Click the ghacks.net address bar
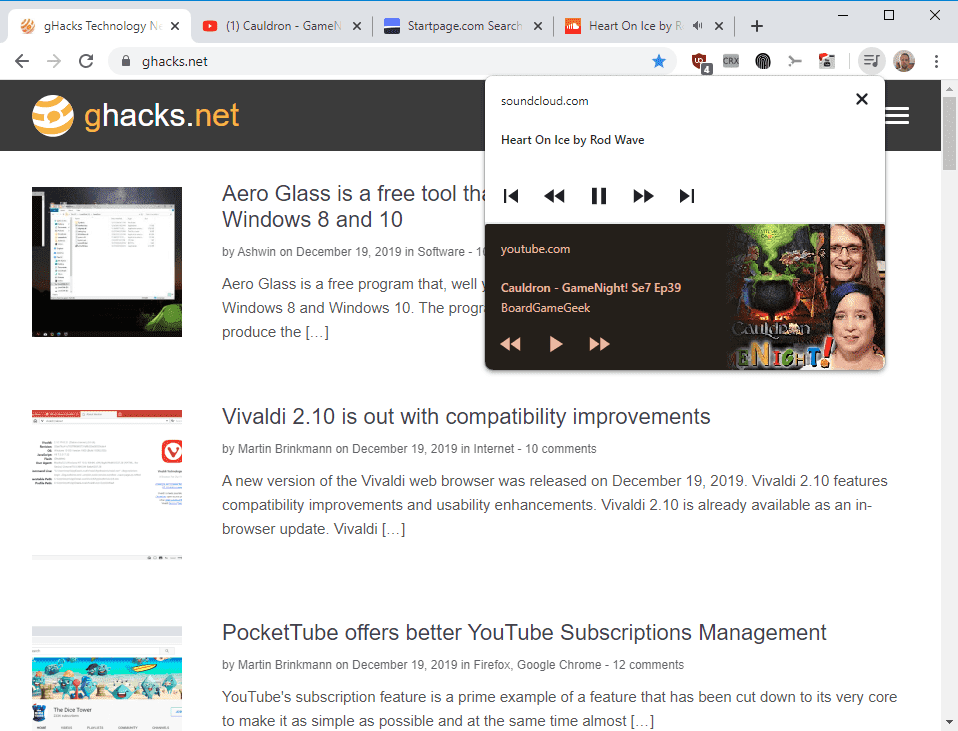The image size is (958, 731). click(x=391, y=61)
